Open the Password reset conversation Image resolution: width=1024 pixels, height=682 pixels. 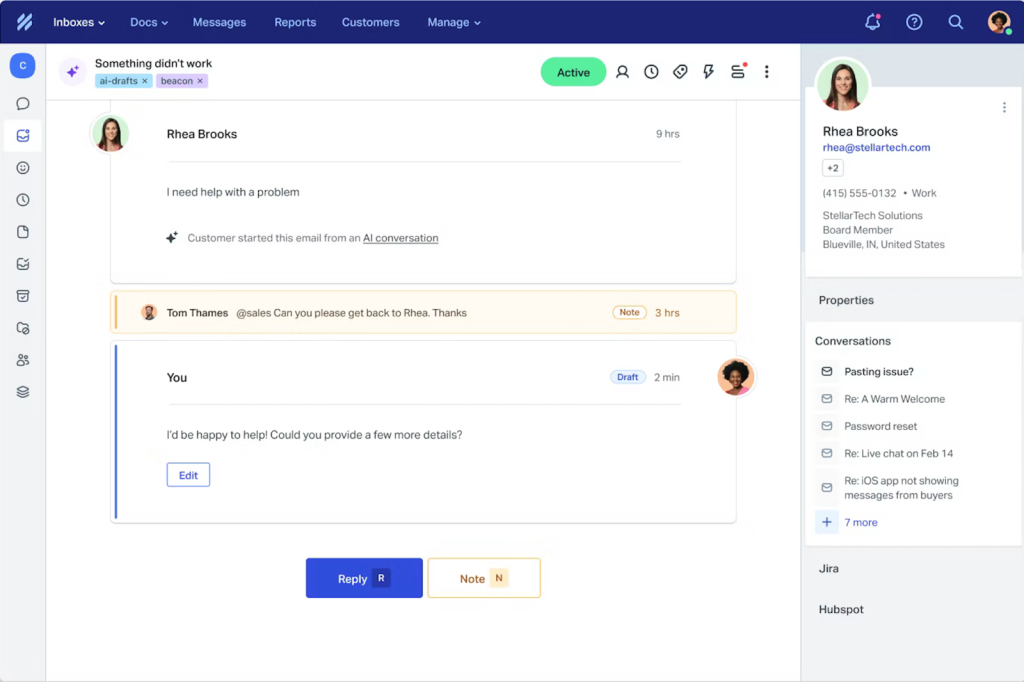880,426
